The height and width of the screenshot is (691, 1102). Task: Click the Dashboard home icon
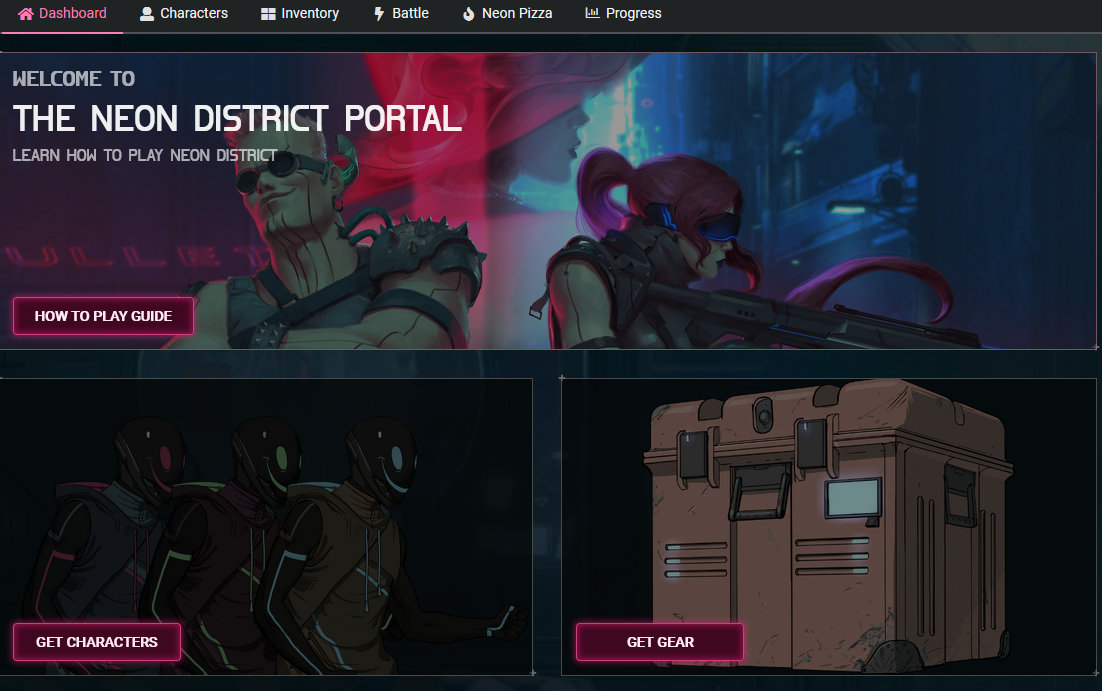pyautogui.click(x=26, y=13)
